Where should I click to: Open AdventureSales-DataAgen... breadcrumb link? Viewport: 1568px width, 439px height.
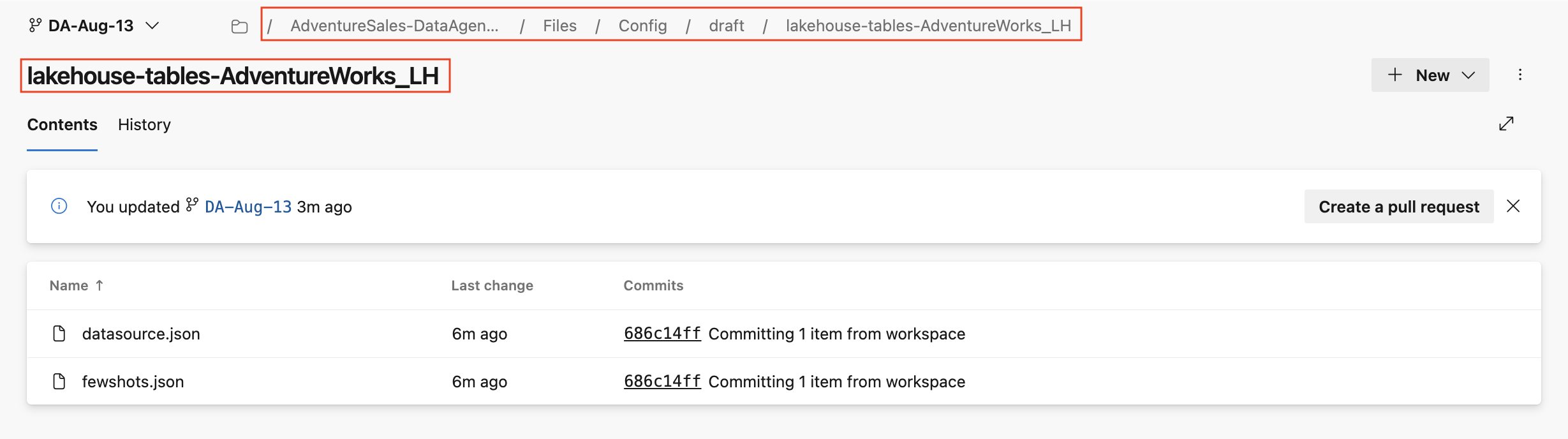pyautogui.click(x=394, y=26)
